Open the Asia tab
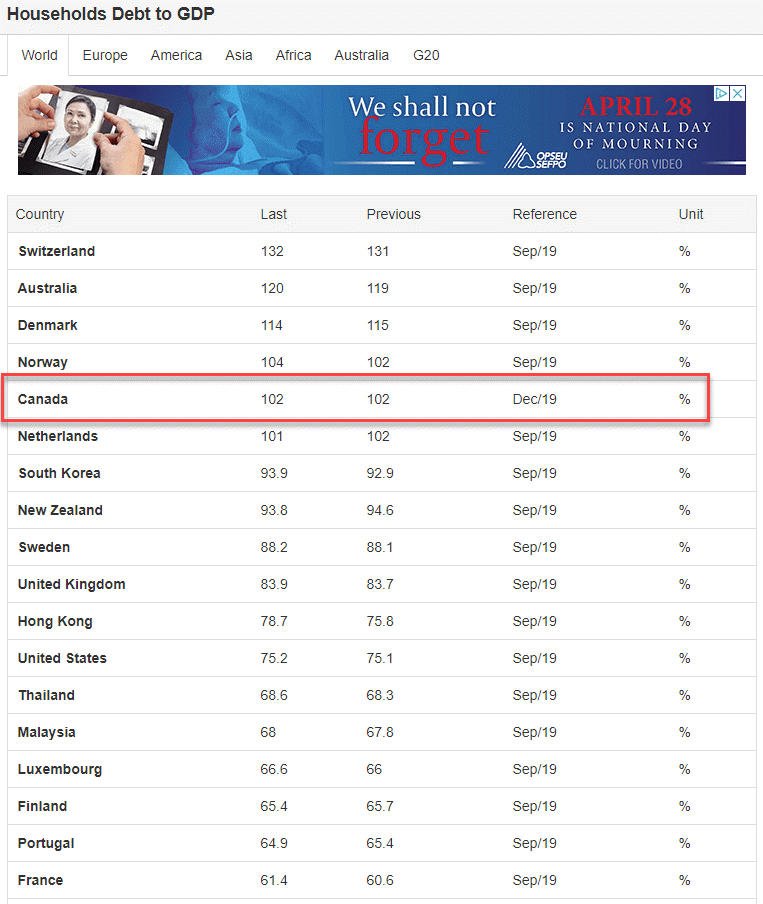 (x=239, y=55)
